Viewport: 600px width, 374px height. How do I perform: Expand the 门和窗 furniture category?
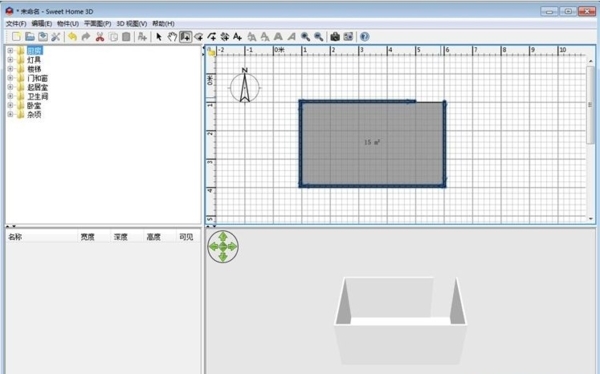10,78
